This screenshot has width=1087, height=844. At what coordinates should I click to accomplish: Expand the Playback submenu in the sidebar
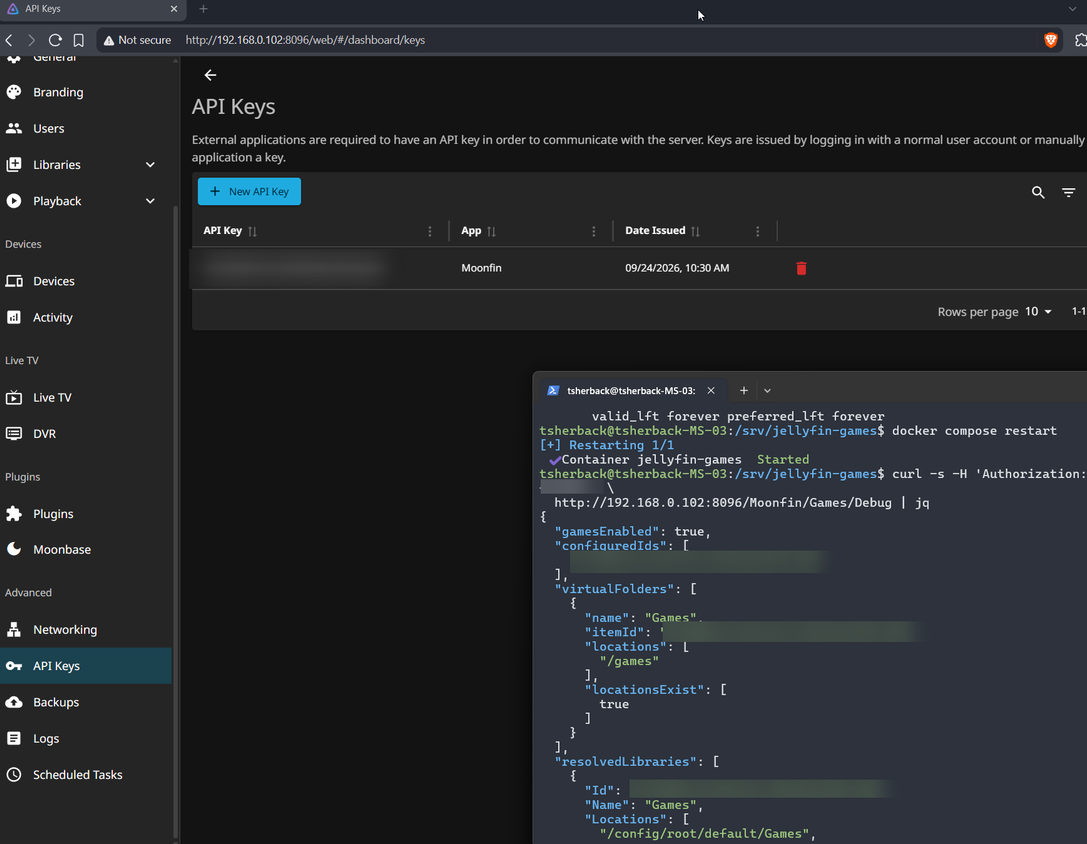coord(150,201)
